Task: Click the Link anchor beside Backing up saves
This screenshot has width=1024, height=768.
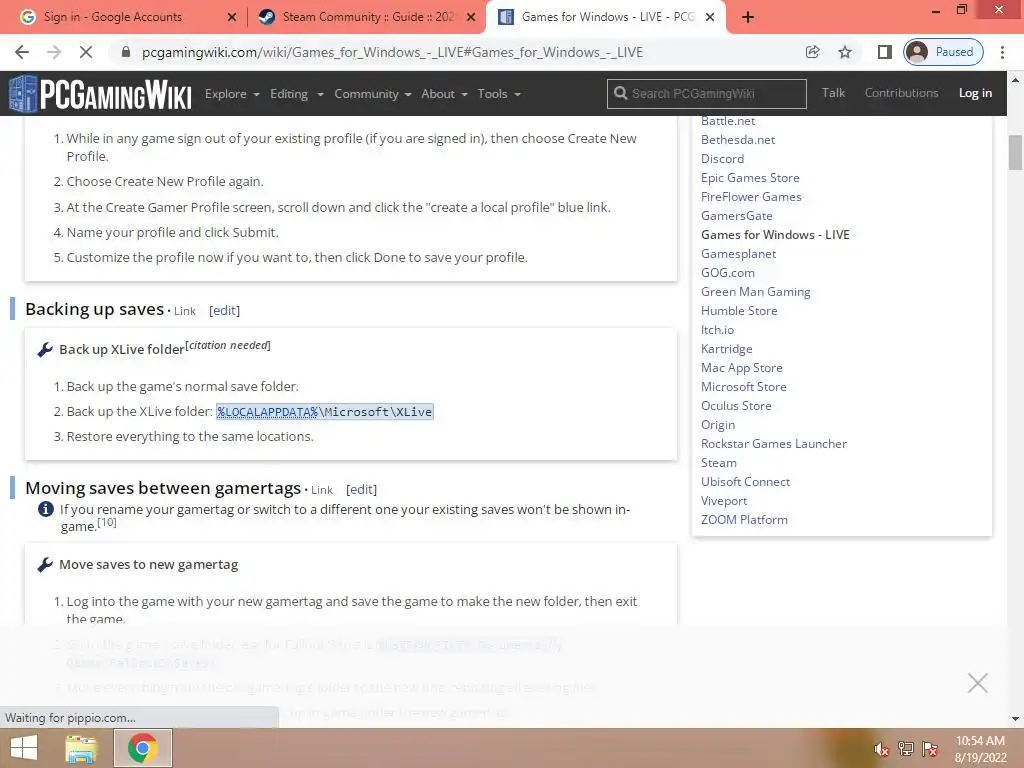Action: (185, 312)
